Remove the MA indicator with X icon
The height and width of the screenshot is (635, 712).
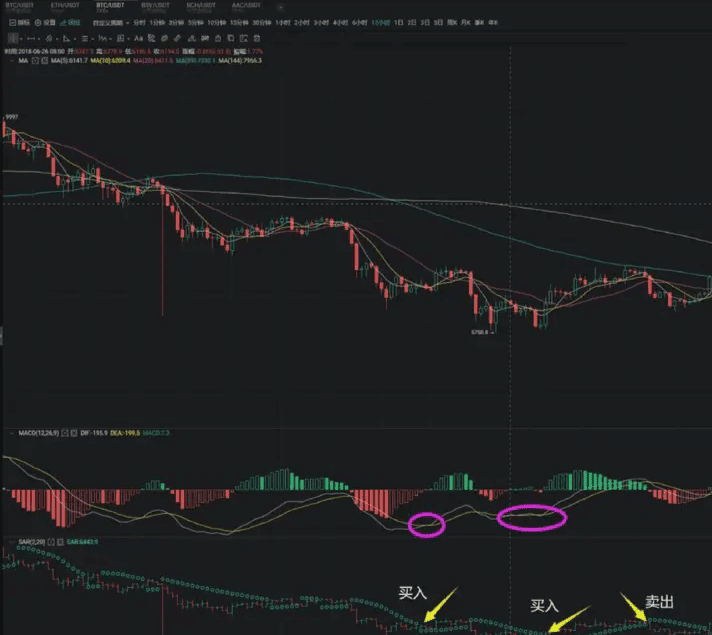coord(44,60)
